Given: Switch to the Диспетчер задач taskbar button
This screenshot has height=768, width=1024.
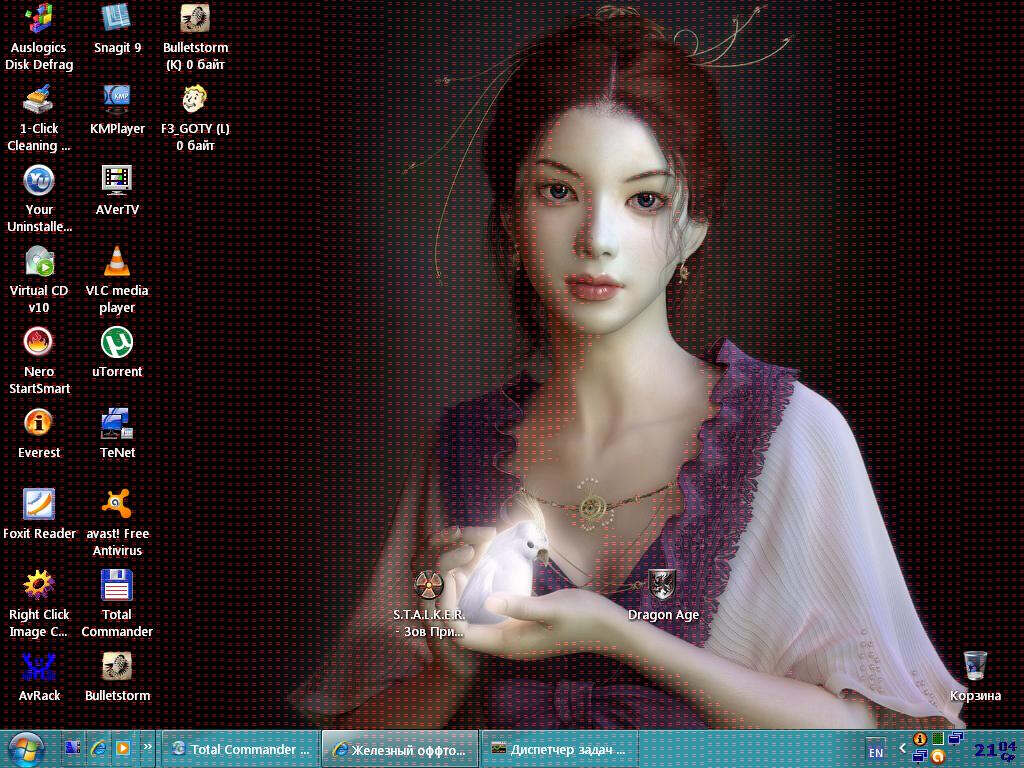Looking at the screenshot, I should pyautogui.click(x=559, y=749).
